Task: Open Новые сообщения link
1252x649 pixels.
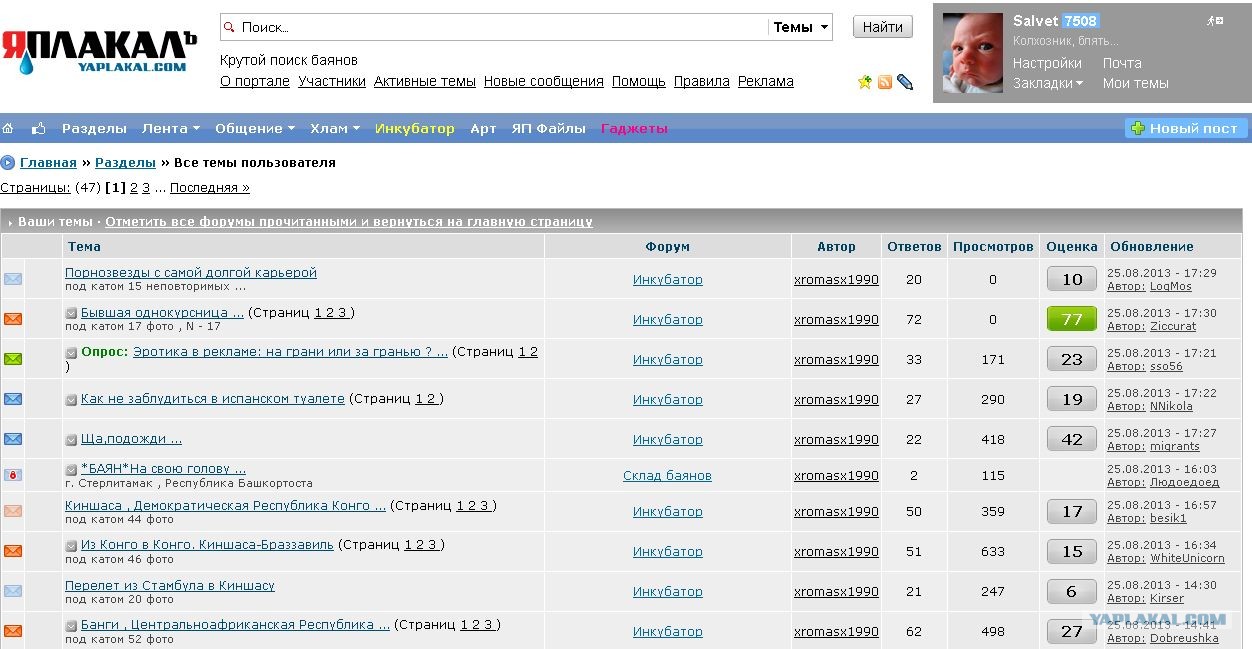Action: click(x=544, y=81)
